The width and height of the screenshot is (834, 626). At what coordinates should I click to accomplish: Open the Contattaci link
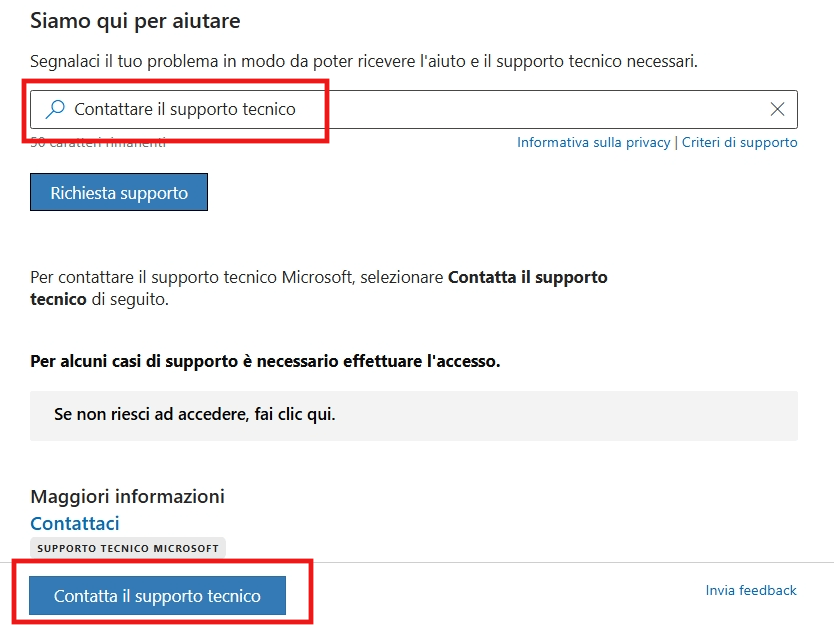[x=75, y=523]
